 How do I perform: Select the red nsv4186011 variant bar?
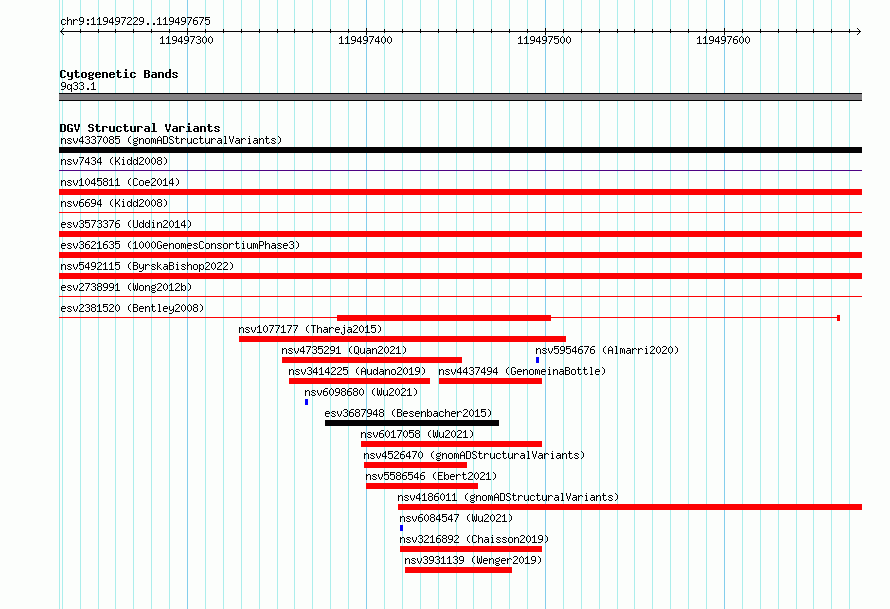(x=630, y=507)
